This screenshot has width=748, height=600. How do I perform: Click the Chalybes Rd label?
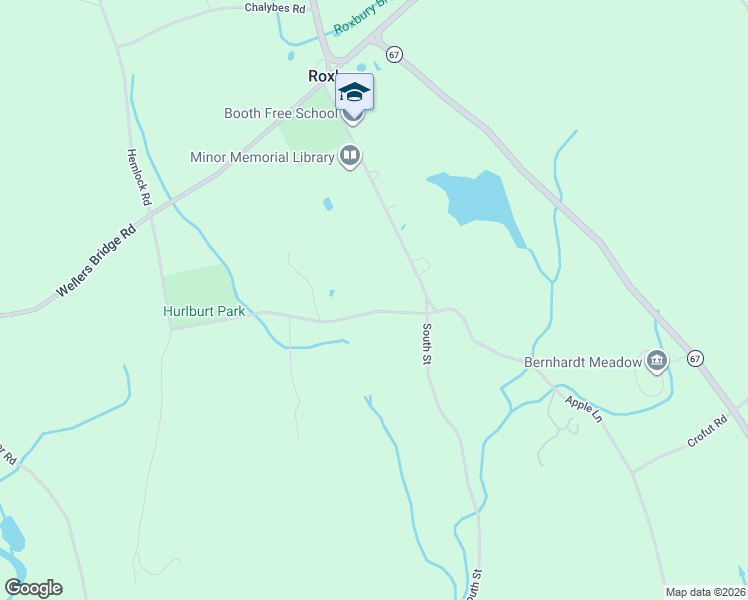tap(275, 8)
